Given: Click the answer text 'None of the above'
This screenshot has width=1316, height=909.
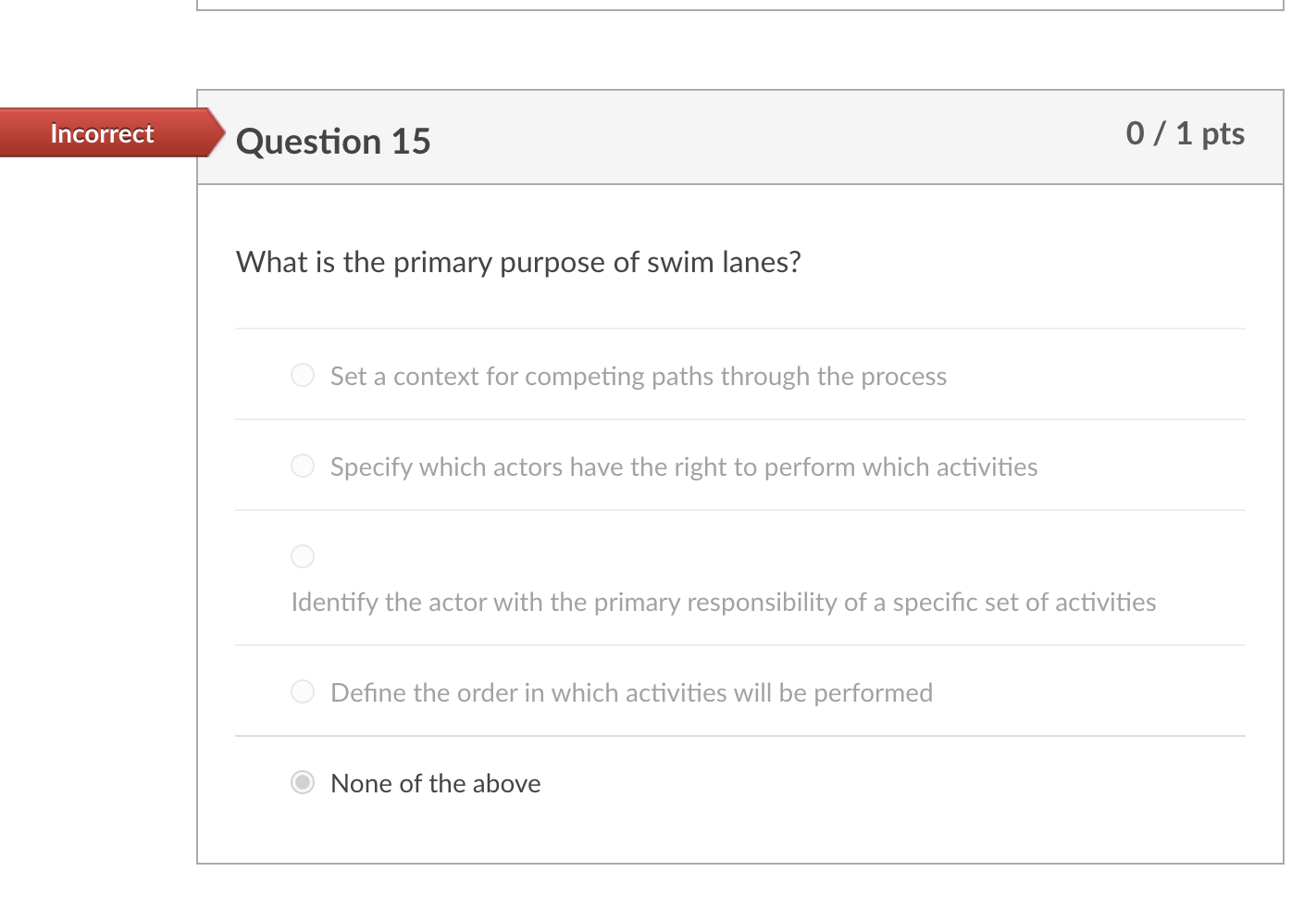Looking at the screenshot, I should 435,783.
